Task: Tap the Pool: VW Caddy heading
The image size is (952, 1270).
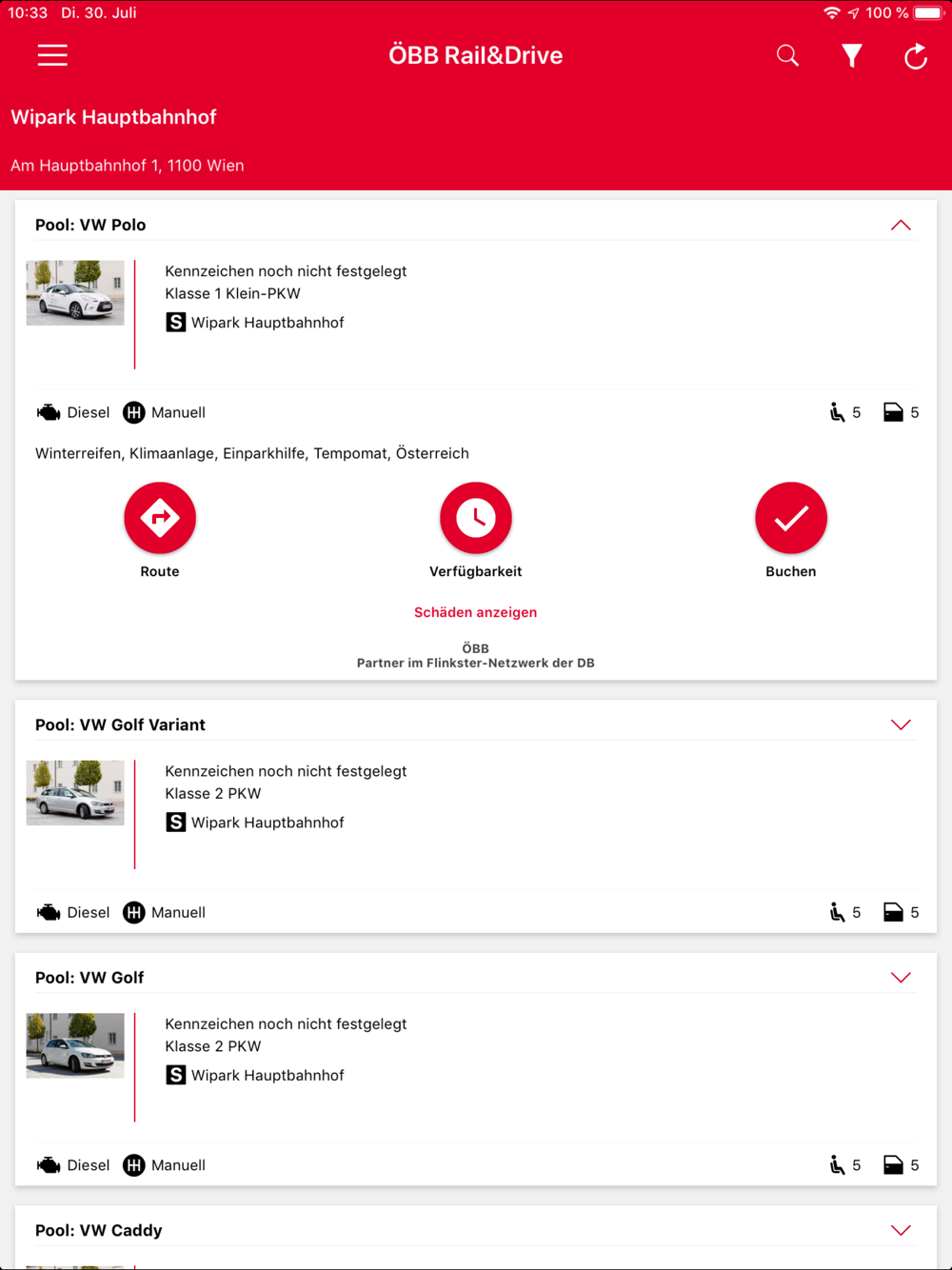Action: (x=99, y=1230)
